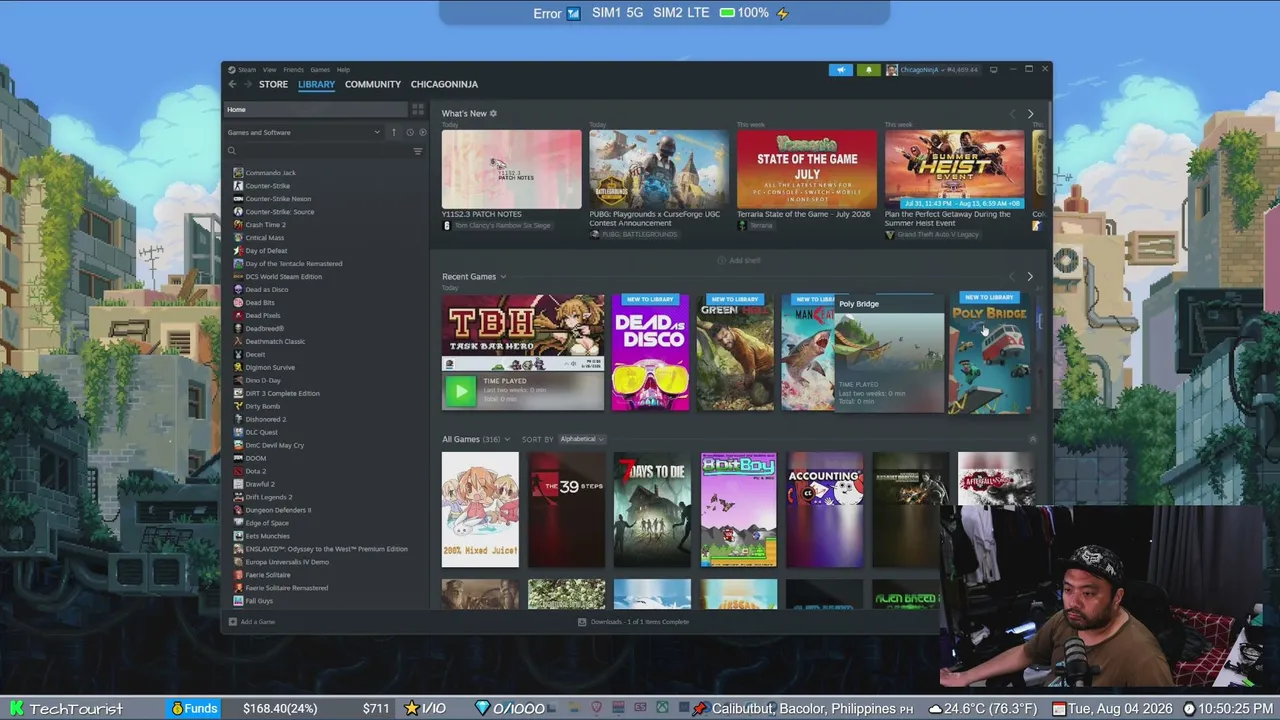Open The 39 Steps game cover
Screen dimensions: 1280x720
click(x=567, y=510)
